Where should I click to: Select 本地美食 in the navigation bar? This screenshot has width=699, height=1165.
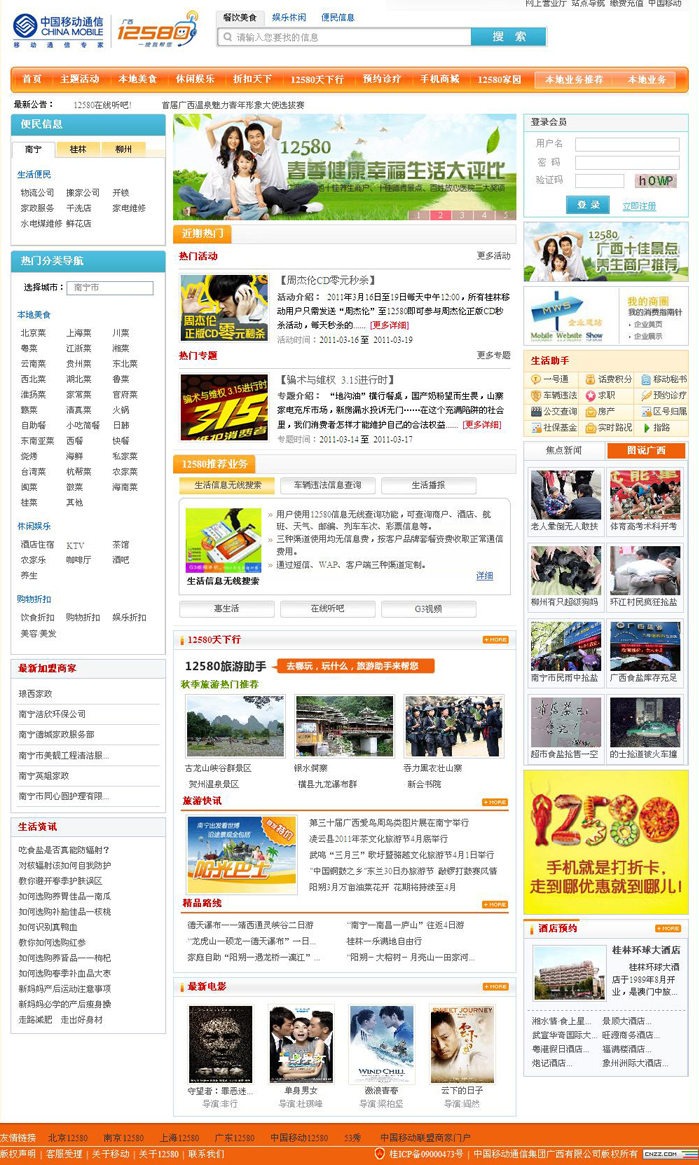click(137, 79)
